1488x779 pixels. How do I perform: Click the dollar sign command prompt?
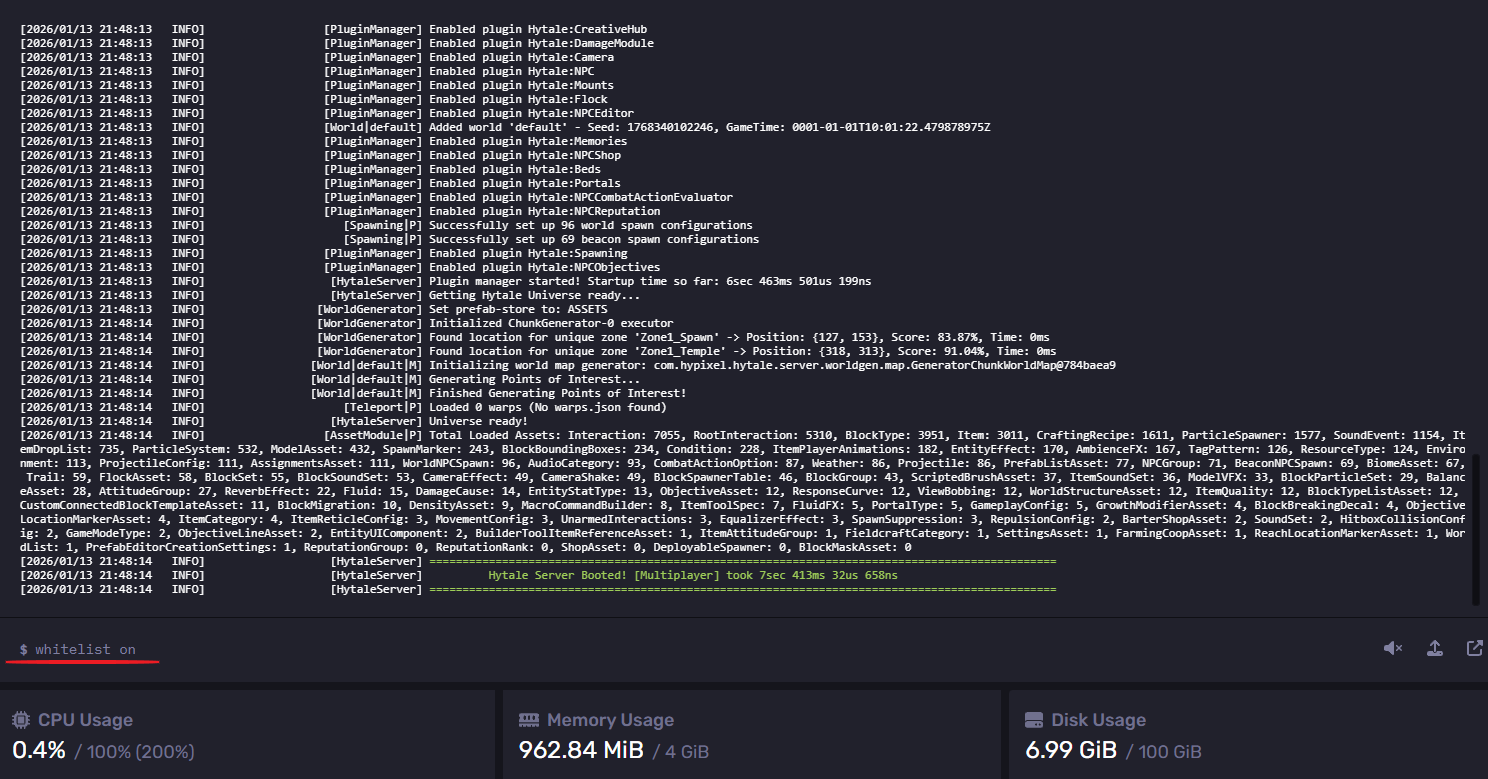[23, 650]
